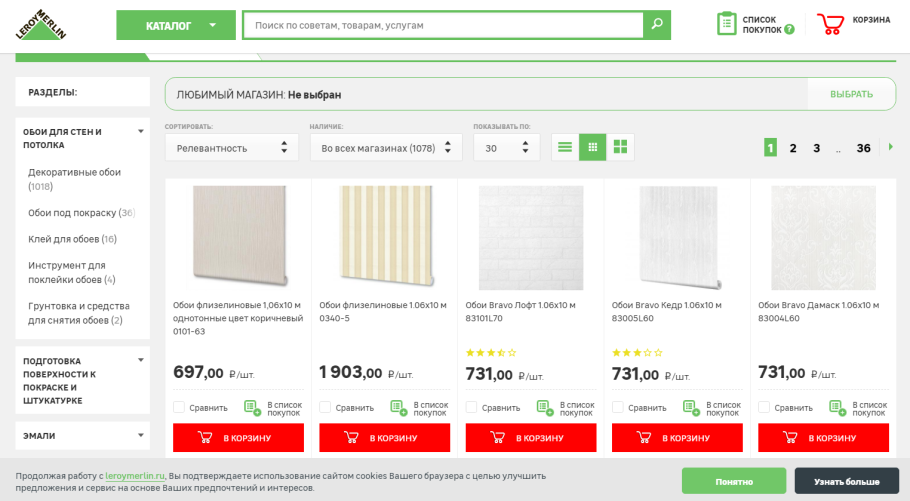Go to next page arrow
This screenshot has height=501, width=910.
(x=891, y=147)
